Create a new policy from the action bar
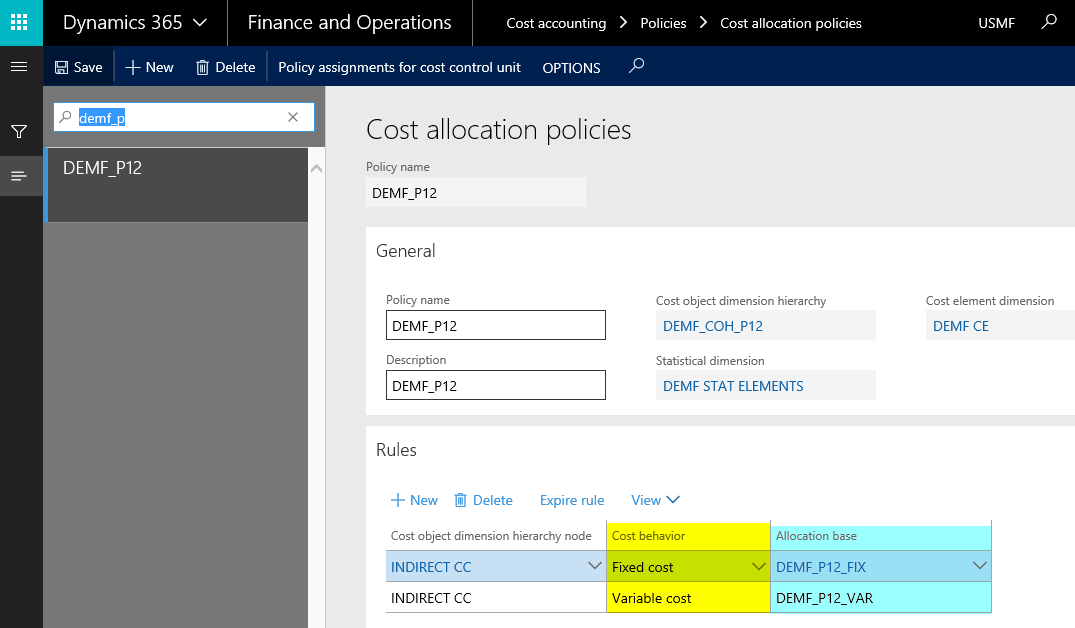Viewport: 1075px width, 628px height. [x=149, y=67]
